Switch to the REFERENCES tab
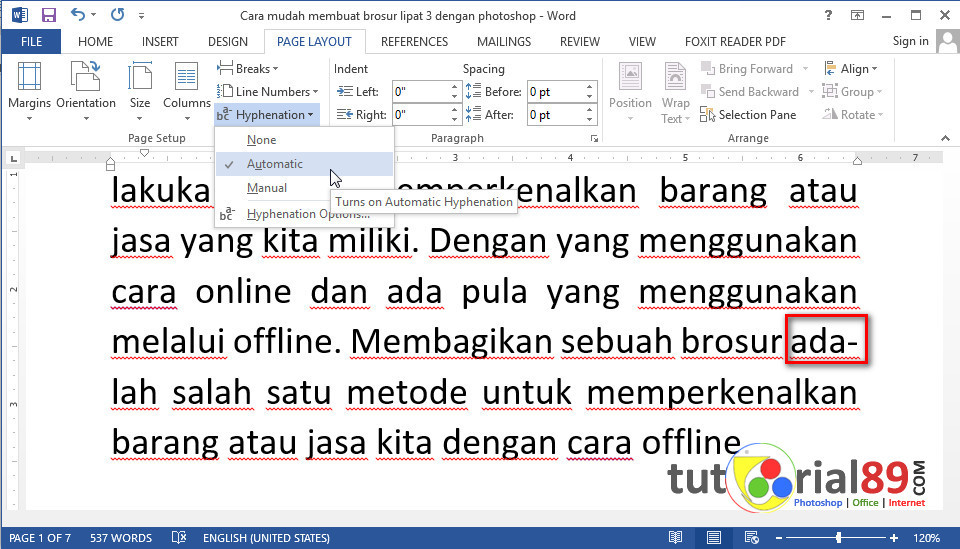Viewport: 960px width, 549px height. coord(414,42)
